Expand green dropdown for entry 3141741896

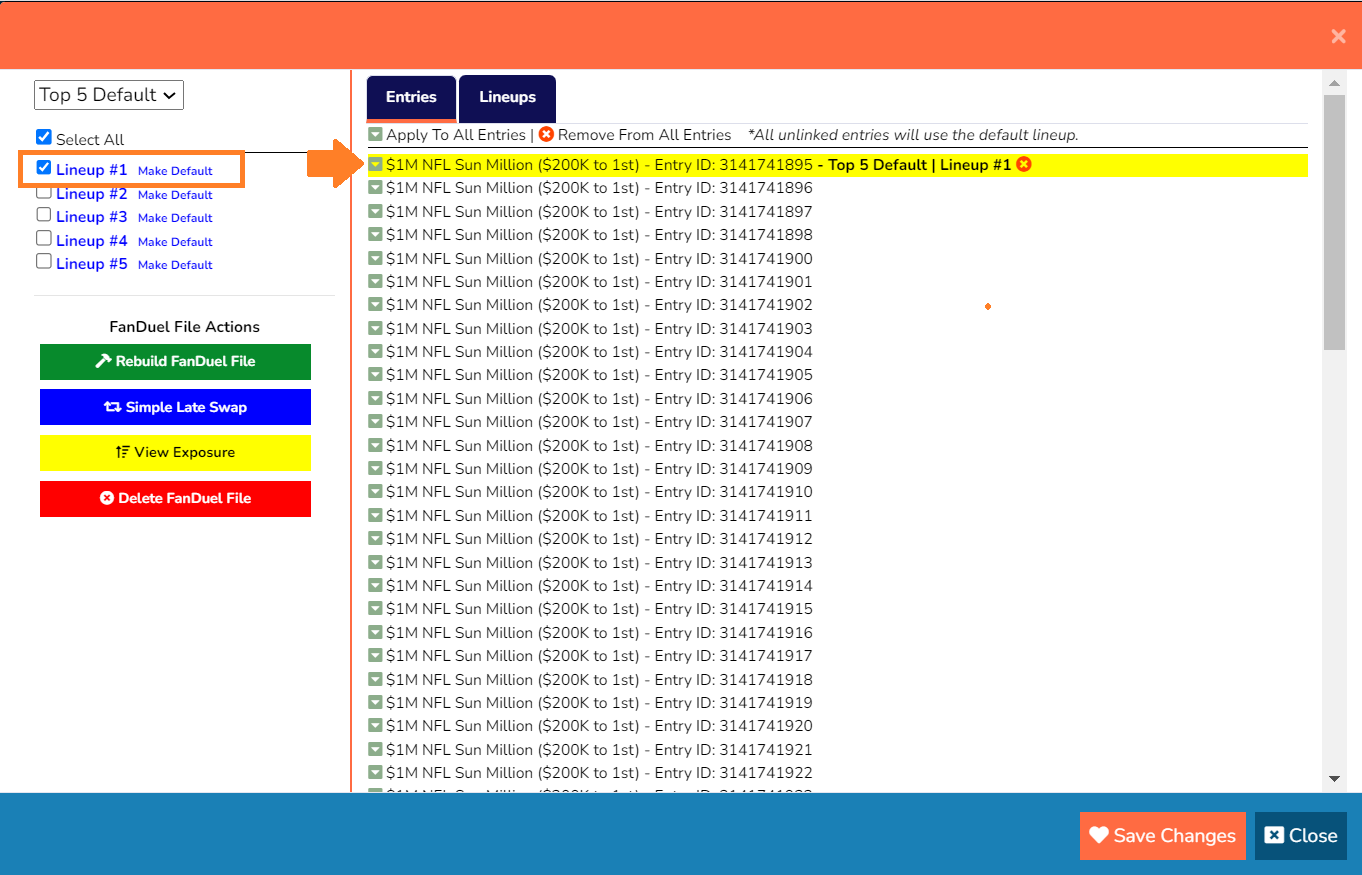(x=375, y=188)
